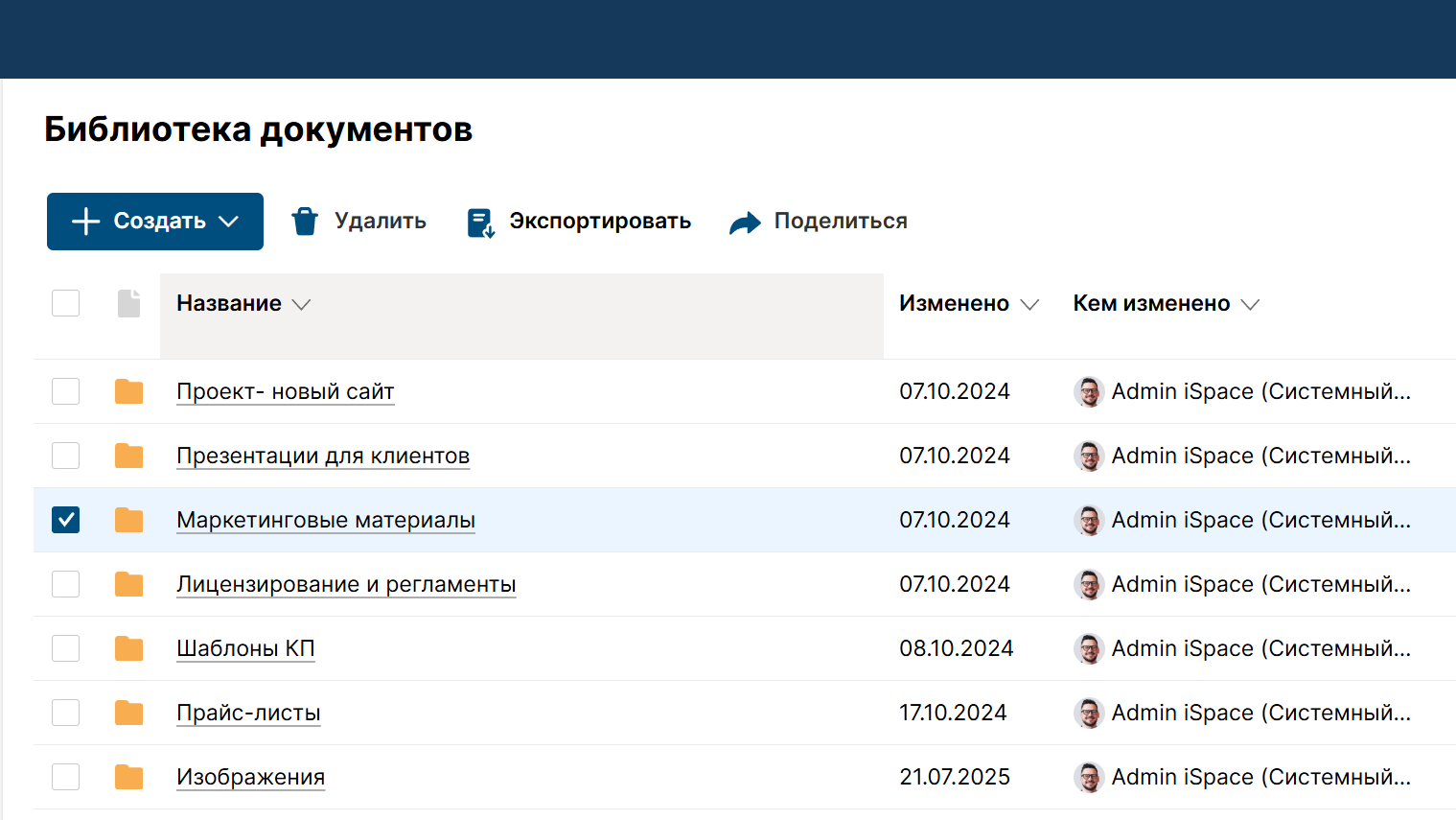Check the Презентации для клиентов row checkbox
Viewport: 1456px width, 820px height.
[65, 456]
